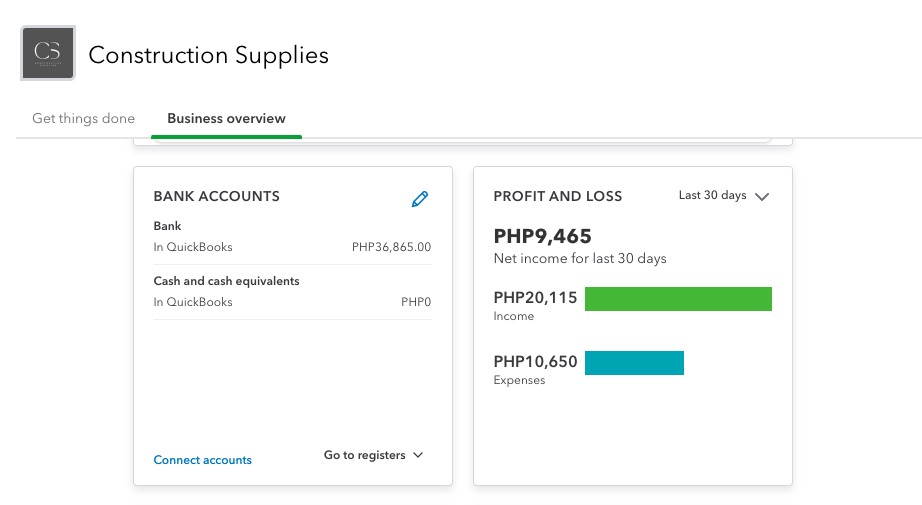Image resolution: width=922 pixels, height=505 pixels.
Task: Click the Net income for last 30 days text
Action: [580, 259]
